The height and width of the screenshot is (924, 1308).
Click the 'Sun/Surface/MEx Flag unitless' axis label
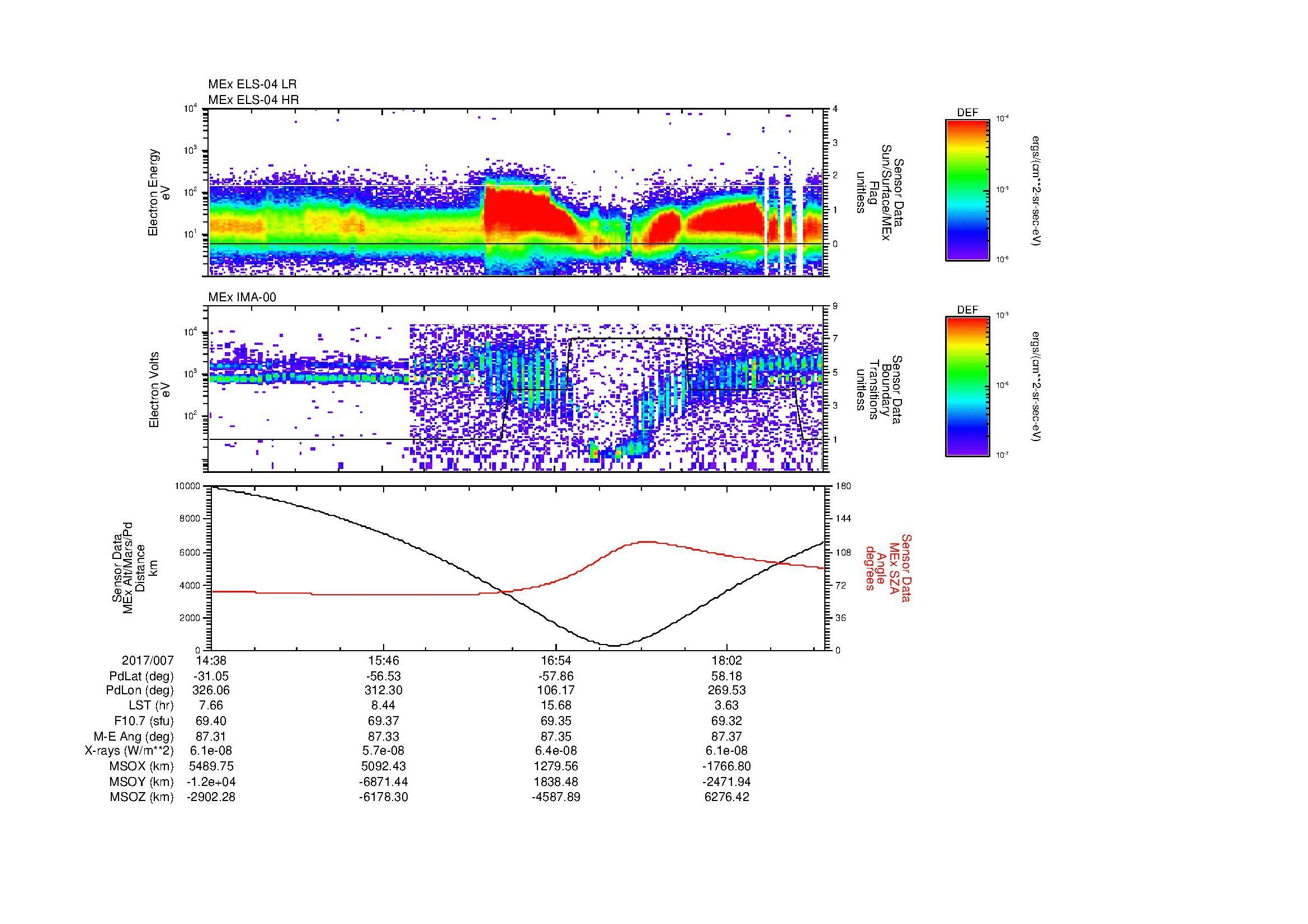[x=879, y=192]
